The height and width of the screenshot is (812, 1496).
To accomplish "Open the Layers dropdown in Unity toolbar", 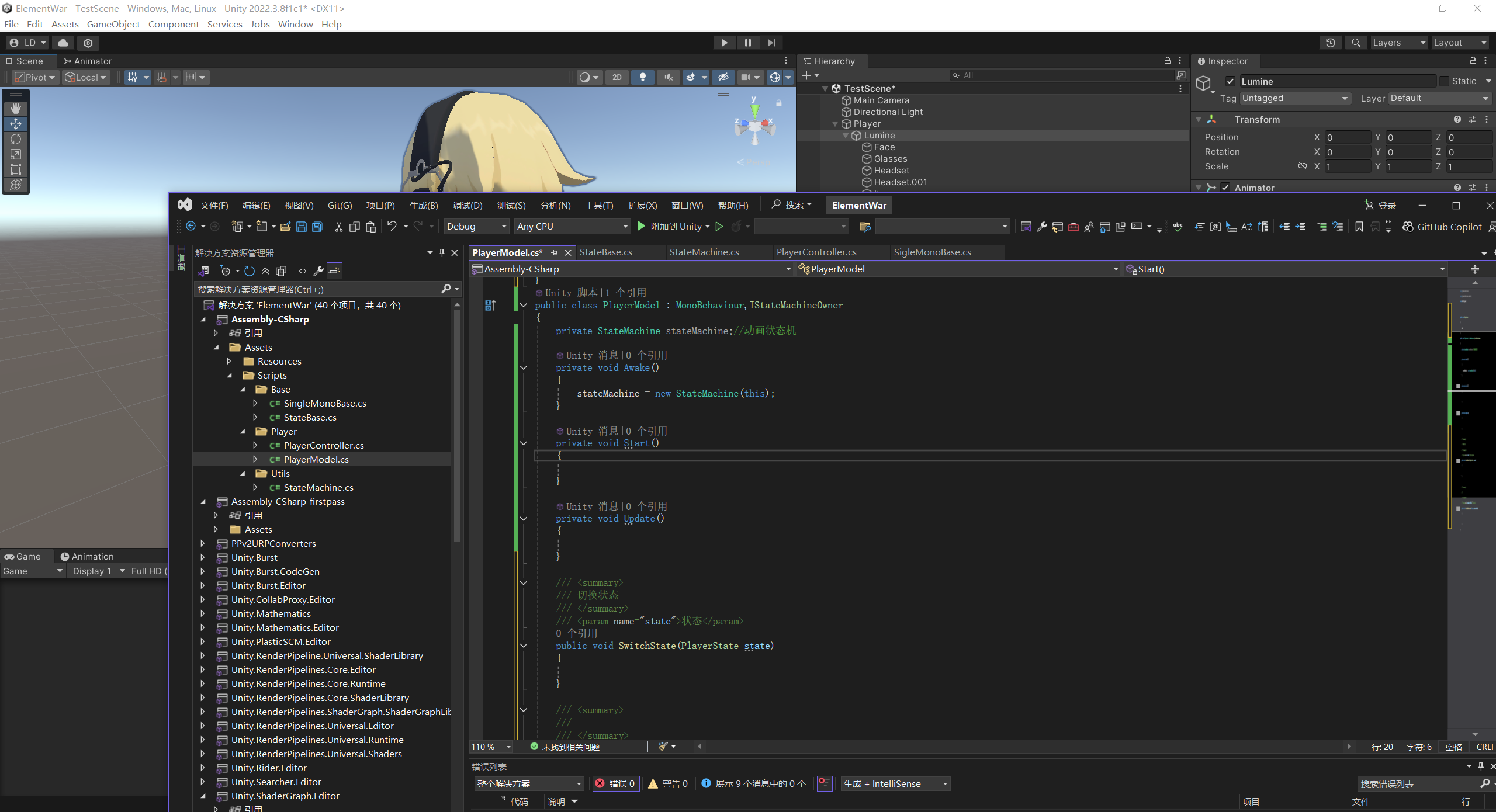I will (1399, 43).
